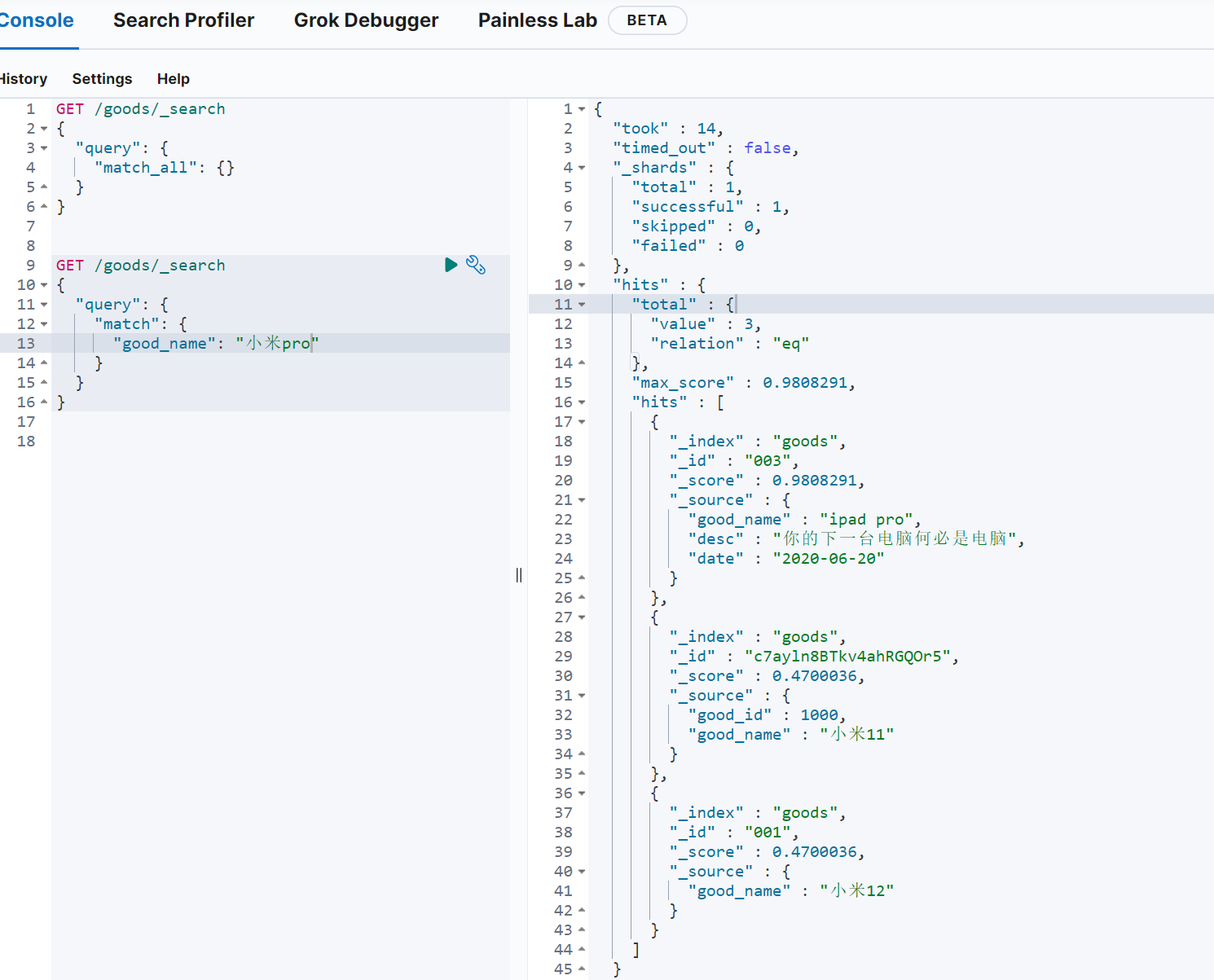This screenshot has height=980, width=1214.
Task: Open the Search Profiler tab
Action: click(x=183, y=20)
